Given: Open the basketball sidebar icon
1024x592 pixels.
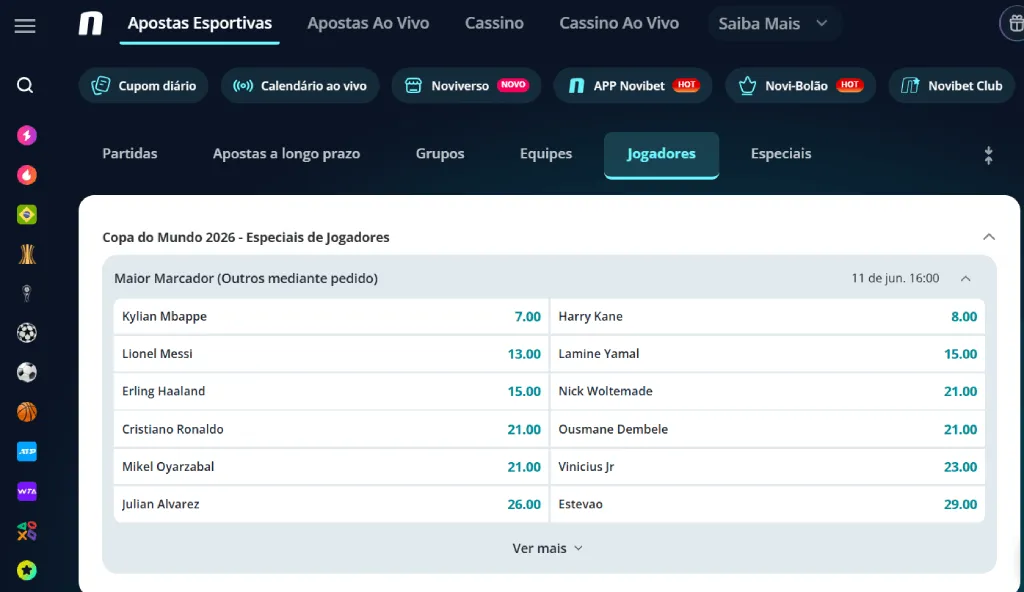Looking at the screenshot, I should (27, 412).
